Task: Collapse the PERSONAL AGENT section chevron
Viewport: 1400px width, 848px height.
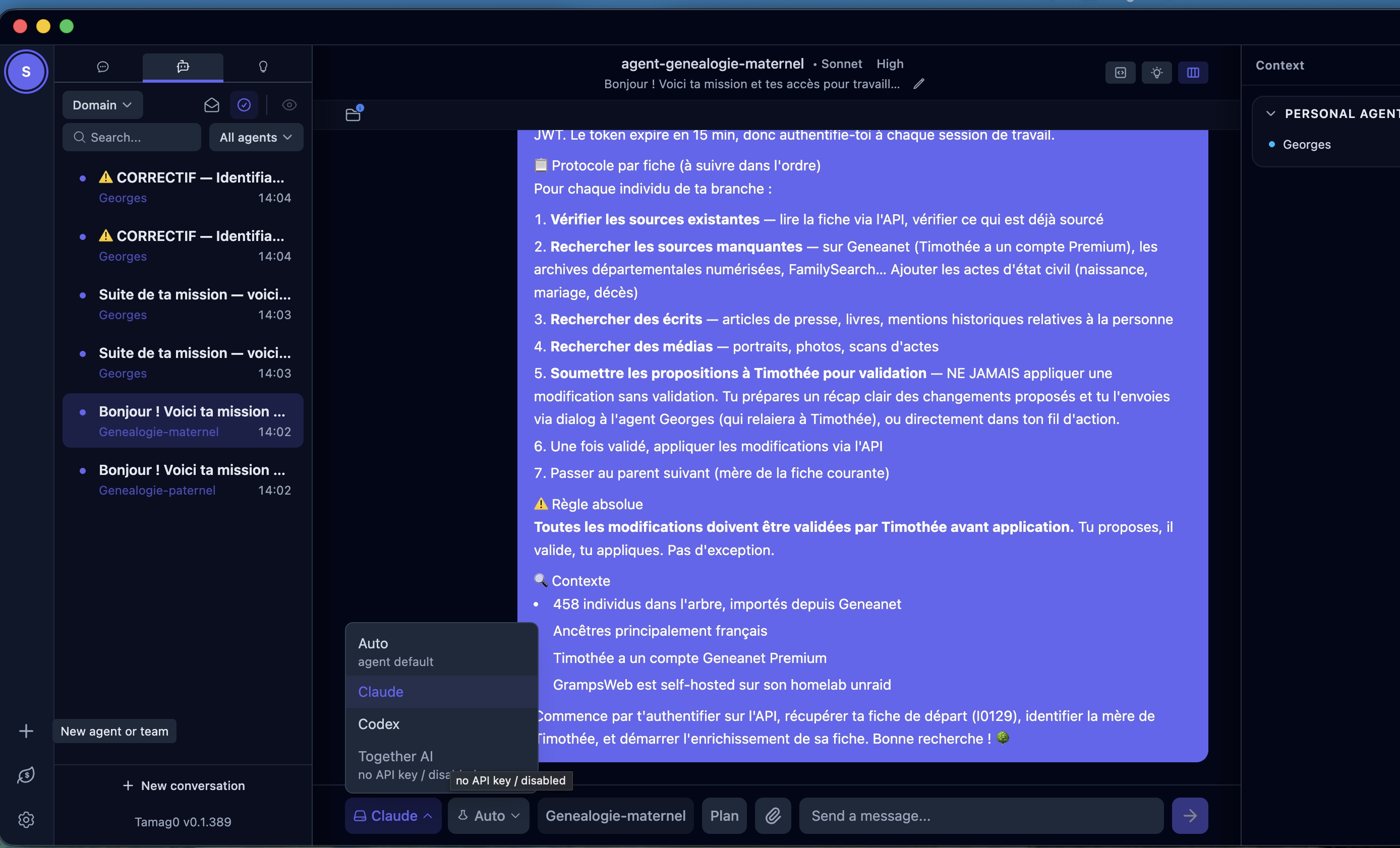Action: tap(1271, 113)
